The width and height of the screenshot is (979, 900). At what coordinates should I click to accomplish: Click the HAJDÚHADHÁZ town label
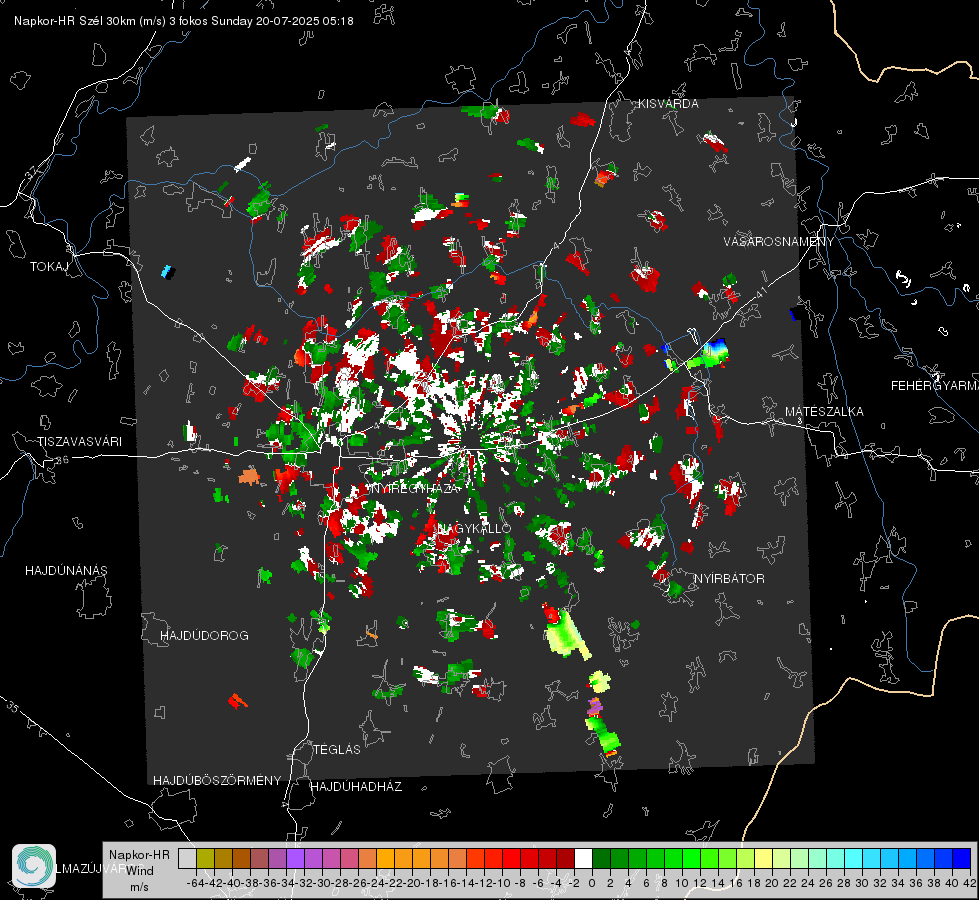356,787
